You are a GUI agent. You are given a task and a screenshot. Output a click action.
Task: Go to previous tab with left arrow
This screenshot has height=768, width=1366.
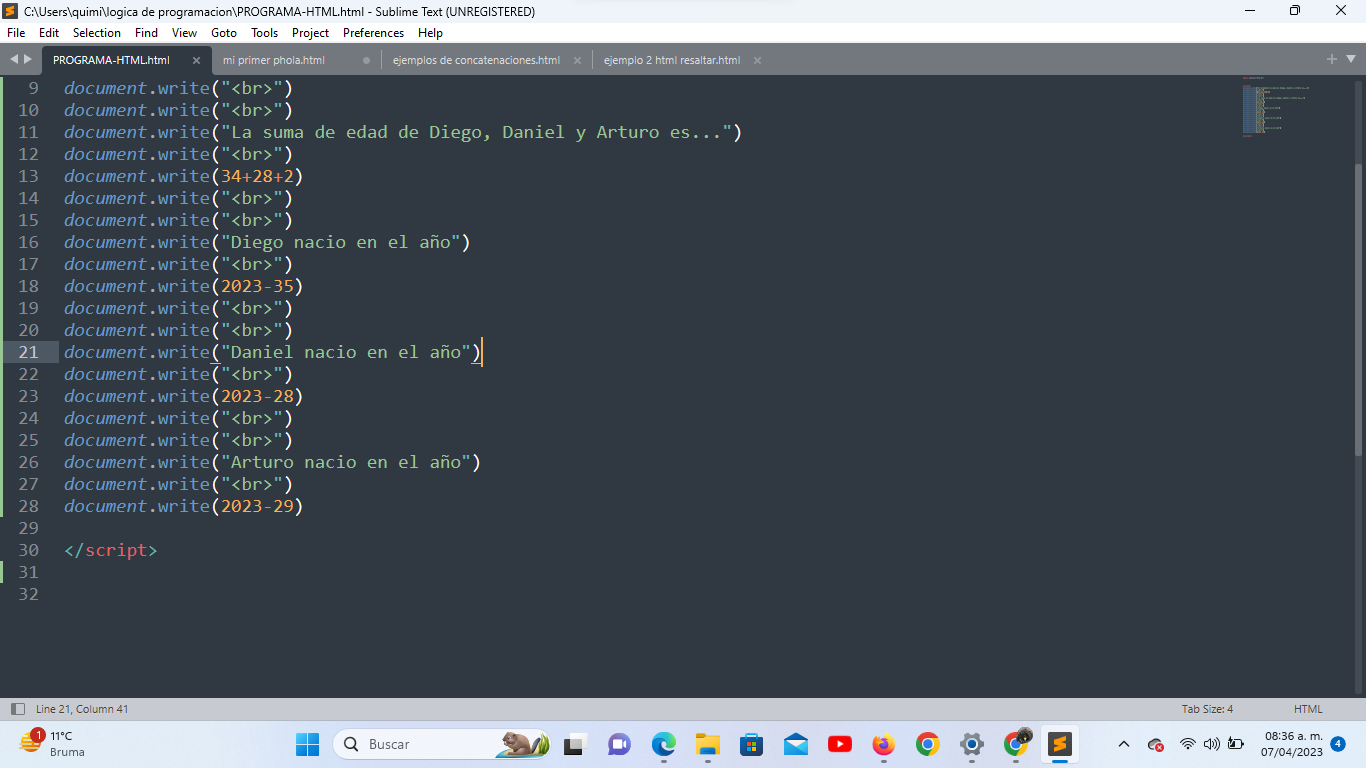click(14, 60)
